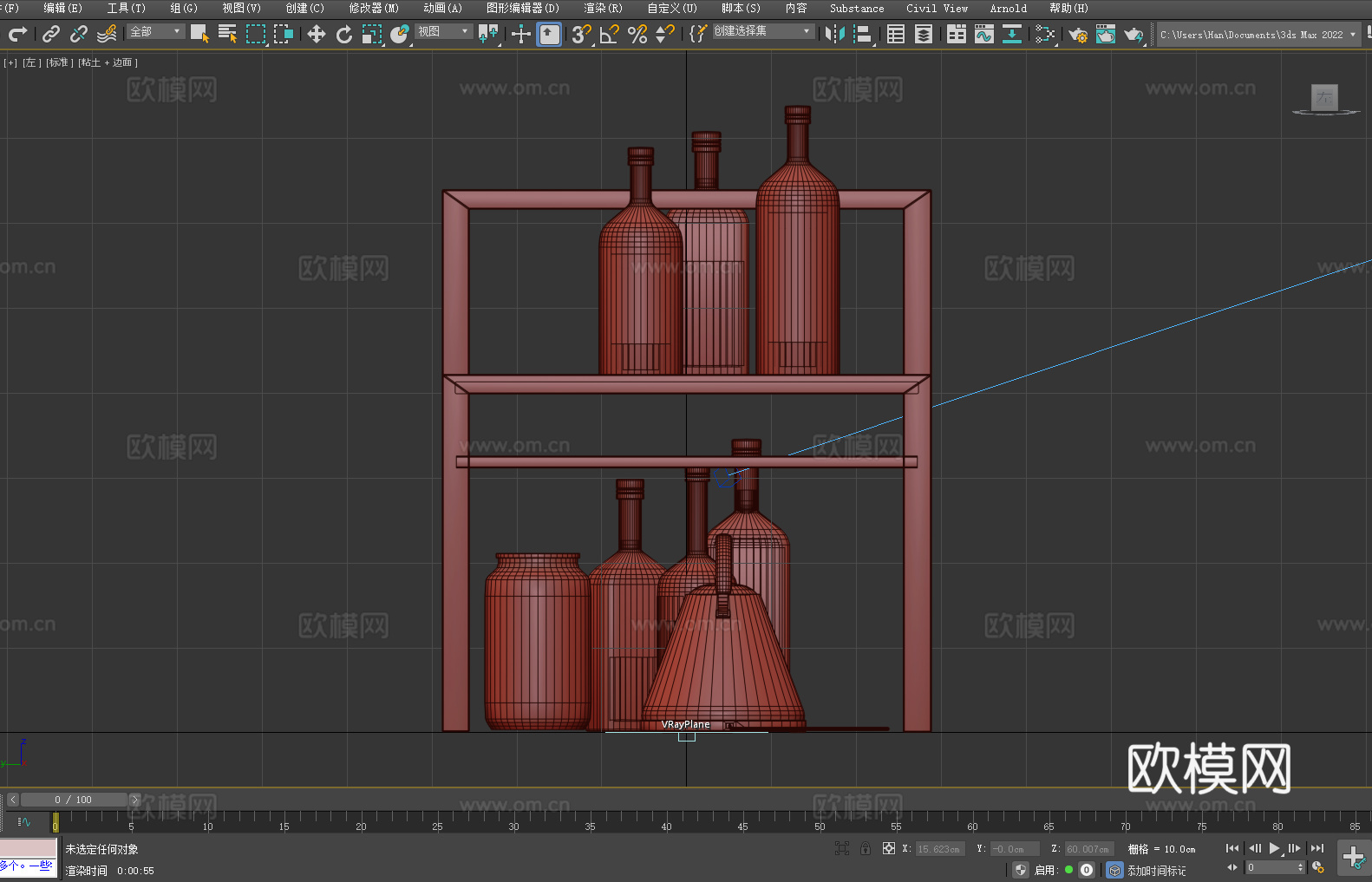1372x882 pixels.
Task: Activate Select and Scale tool
Action: [372, 34]
